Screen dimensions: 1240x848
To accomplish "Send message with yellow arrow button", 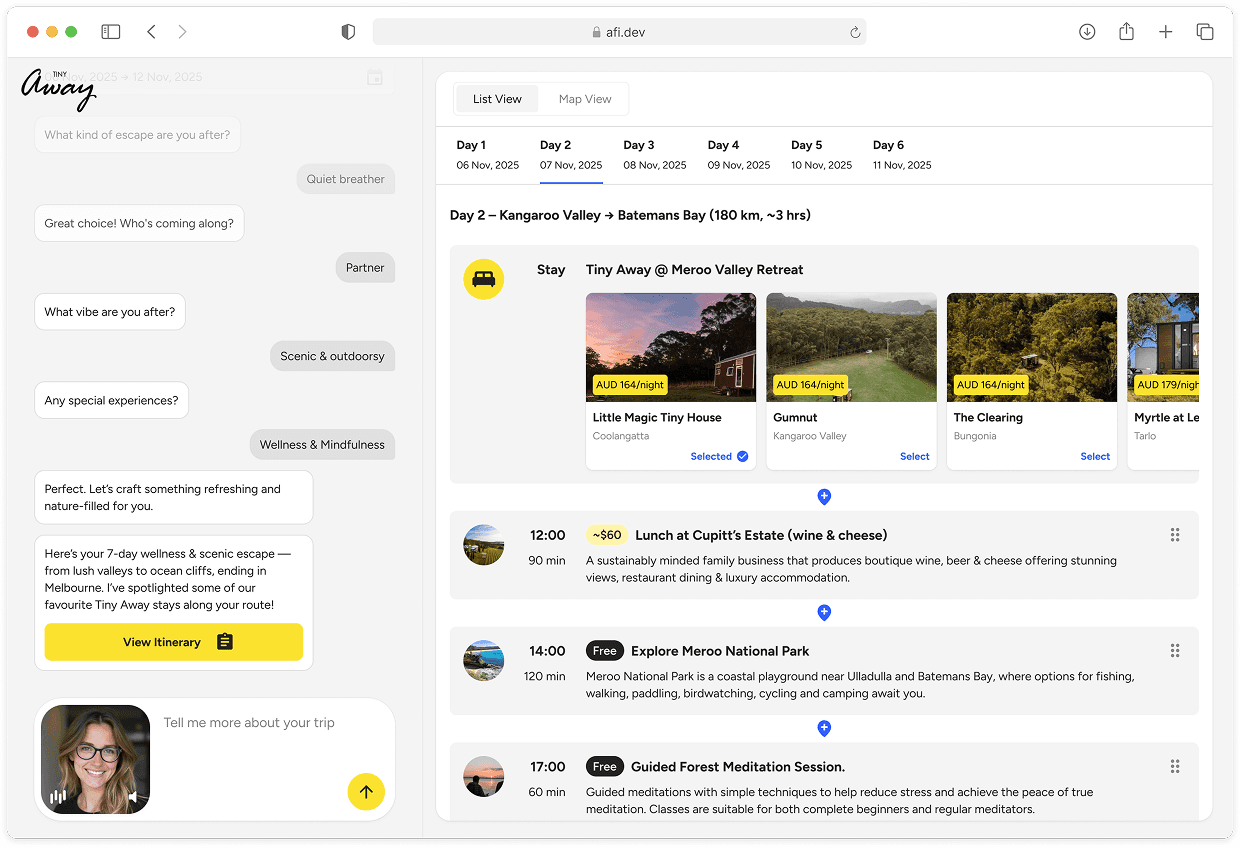I will pos(366,792).
